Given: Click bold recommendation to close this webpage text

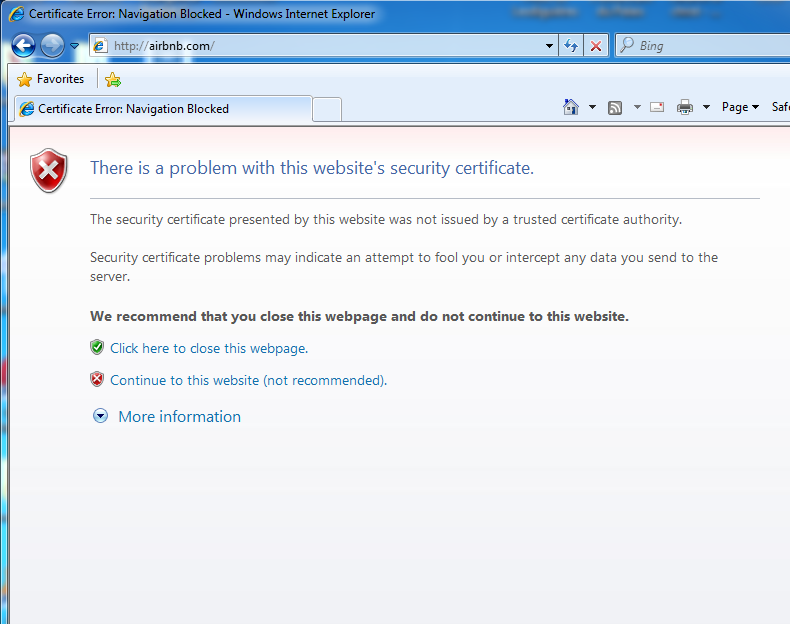Looking at the screenshot, I should pyautogui.click(x=359, y=316).
